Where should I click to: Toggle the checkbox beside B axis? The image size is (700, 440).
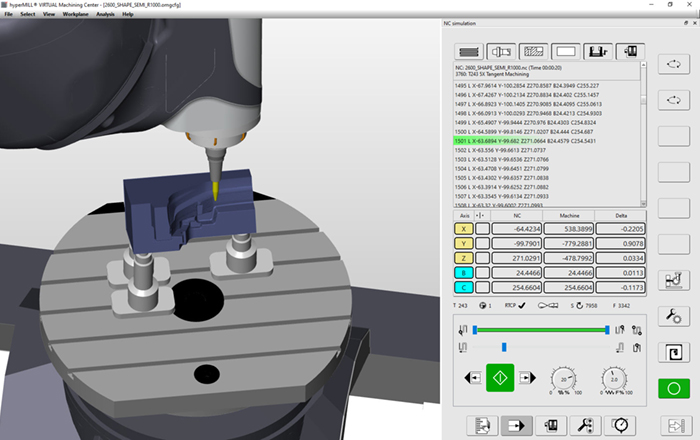pyautogui.click(x=482, y=273)
